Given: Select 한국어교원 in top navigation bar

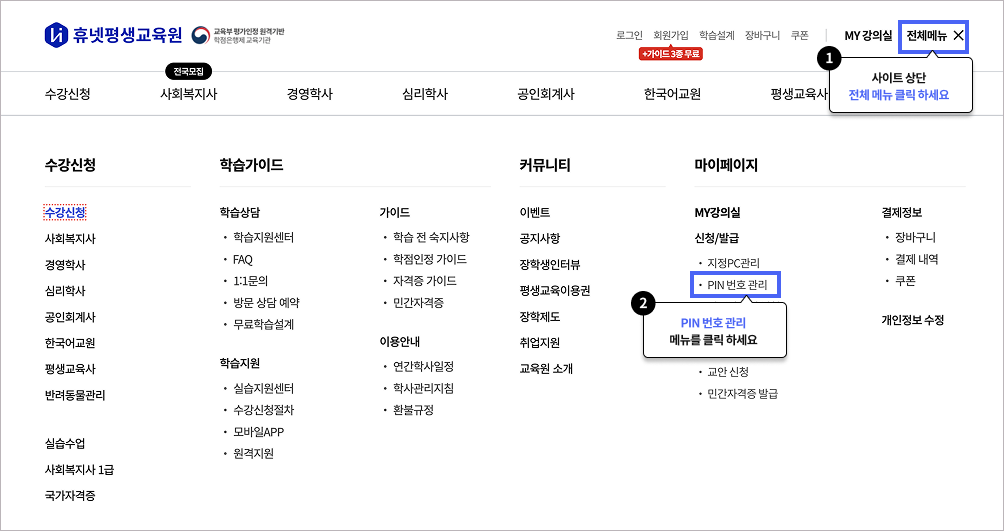Looking at the screenshot, I should point(672,94).
